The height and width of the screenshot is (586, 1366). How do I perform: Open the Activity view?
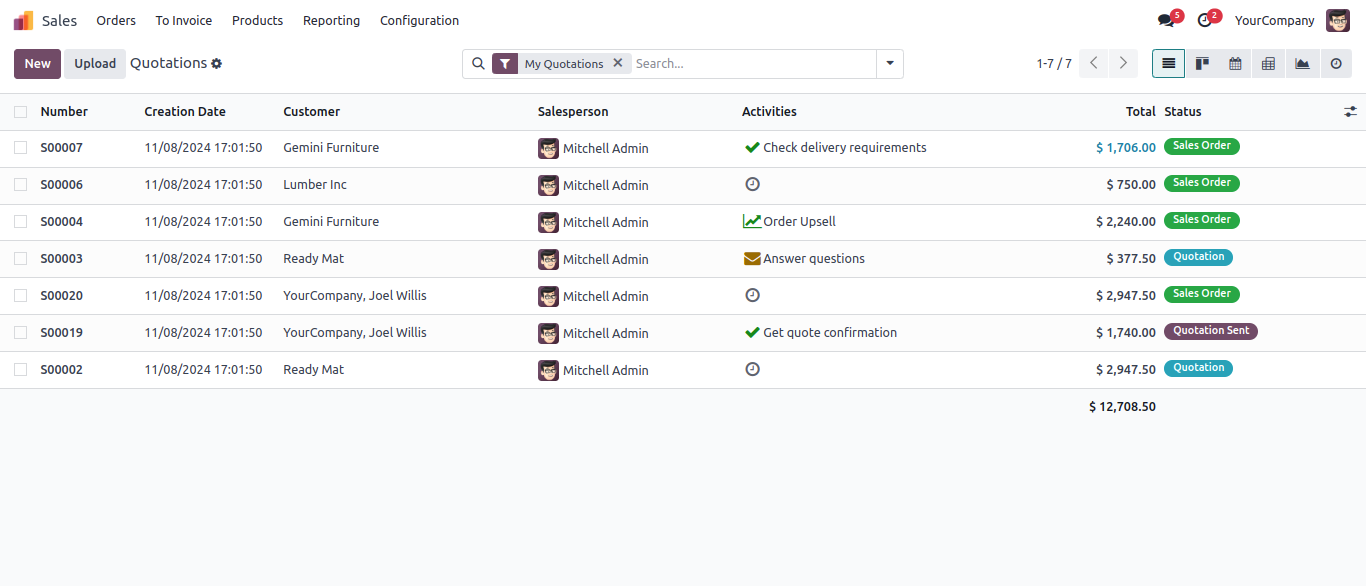pyautogui.click(x=1335, y=64)
